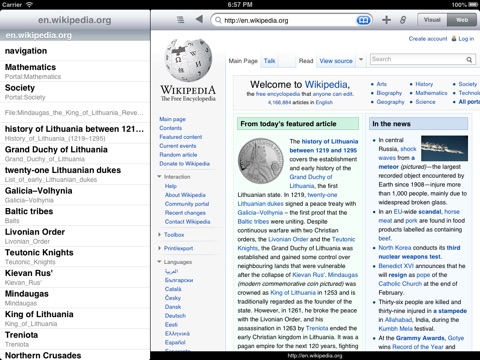Open the About Wikipedia link
Image resolution: width=480 pixels, height=360 pixels.
[x=185, y=195]
